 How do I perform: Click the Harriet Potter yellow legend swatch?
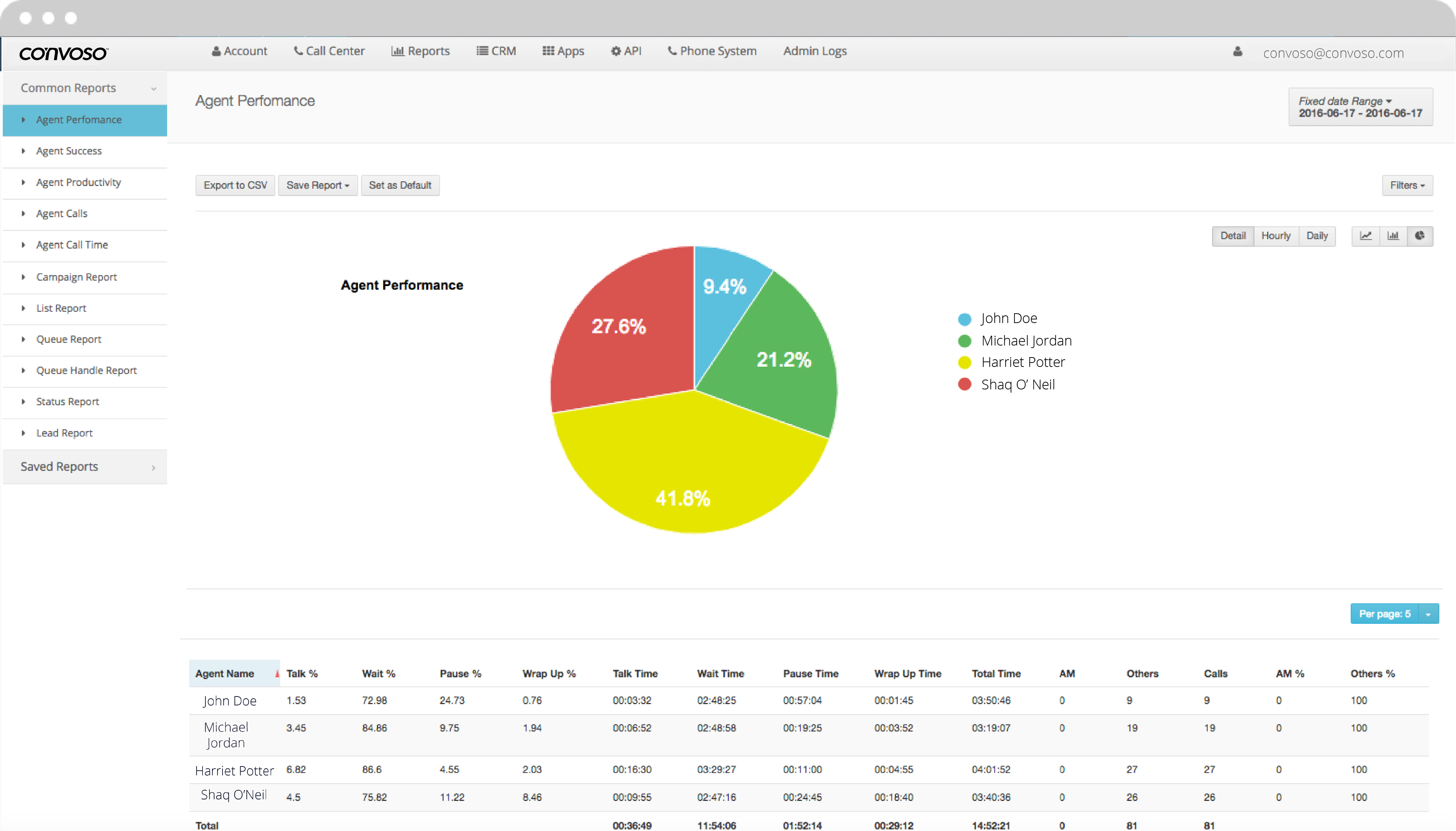tap(964, 363)
